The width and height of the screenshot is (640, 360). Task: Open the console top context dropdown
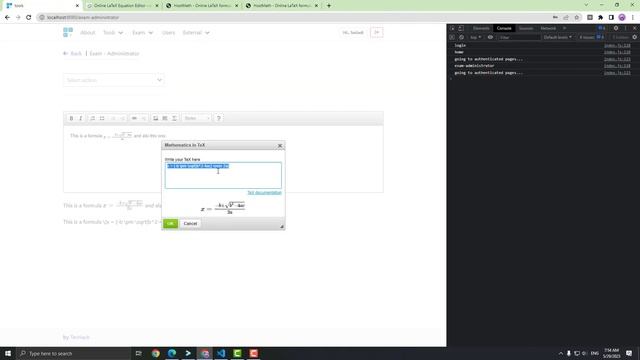pos(476,37)
